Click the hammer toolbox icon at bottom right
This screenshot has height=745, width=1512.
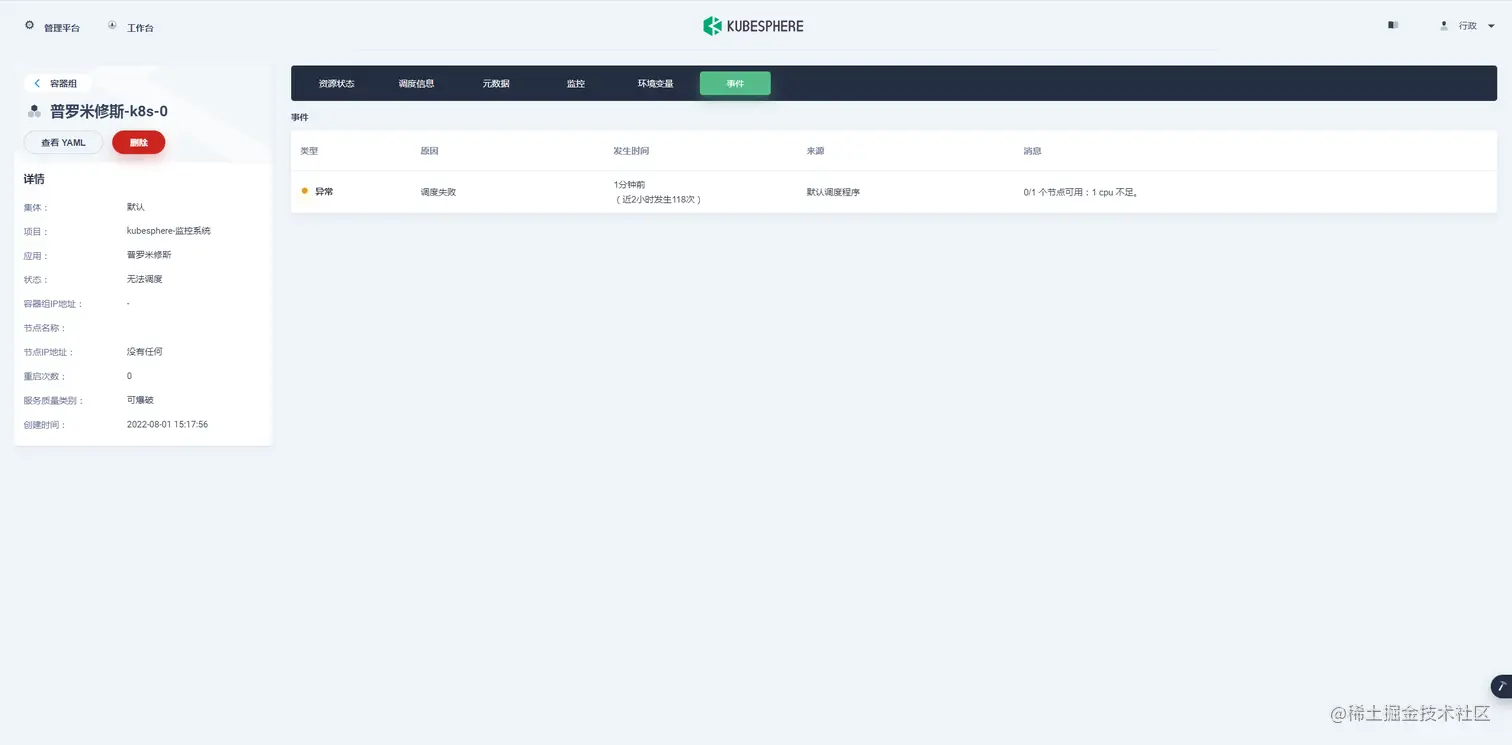[x=1501, y=686]
